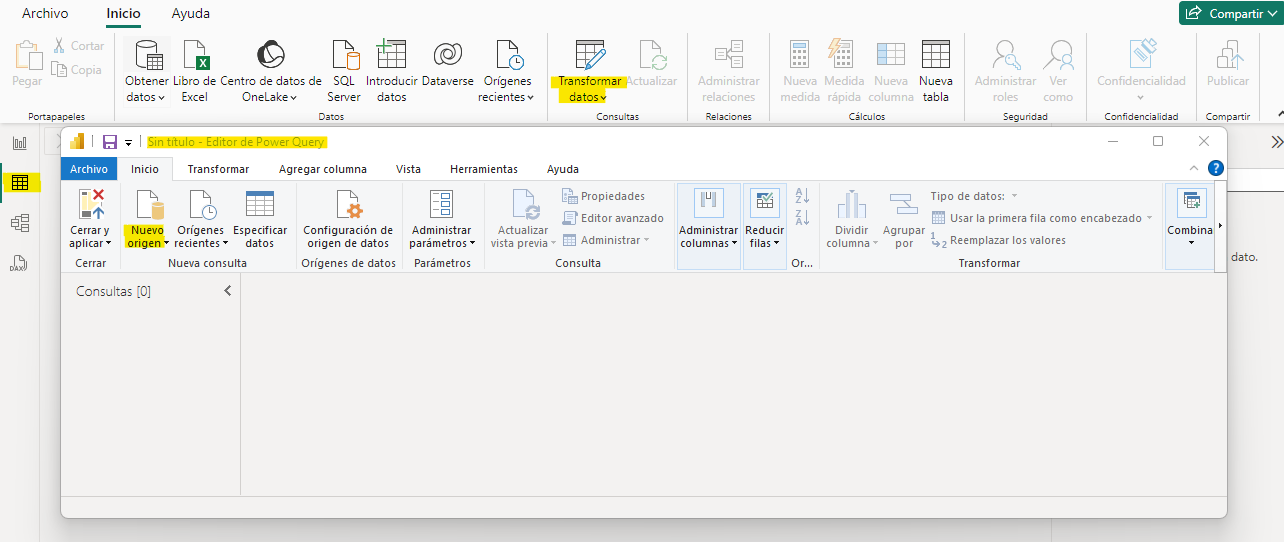Expand side panes double chevron at right
Image resolution: width=1284 pixels, height=542 pixels.
tap(1276, 142)
